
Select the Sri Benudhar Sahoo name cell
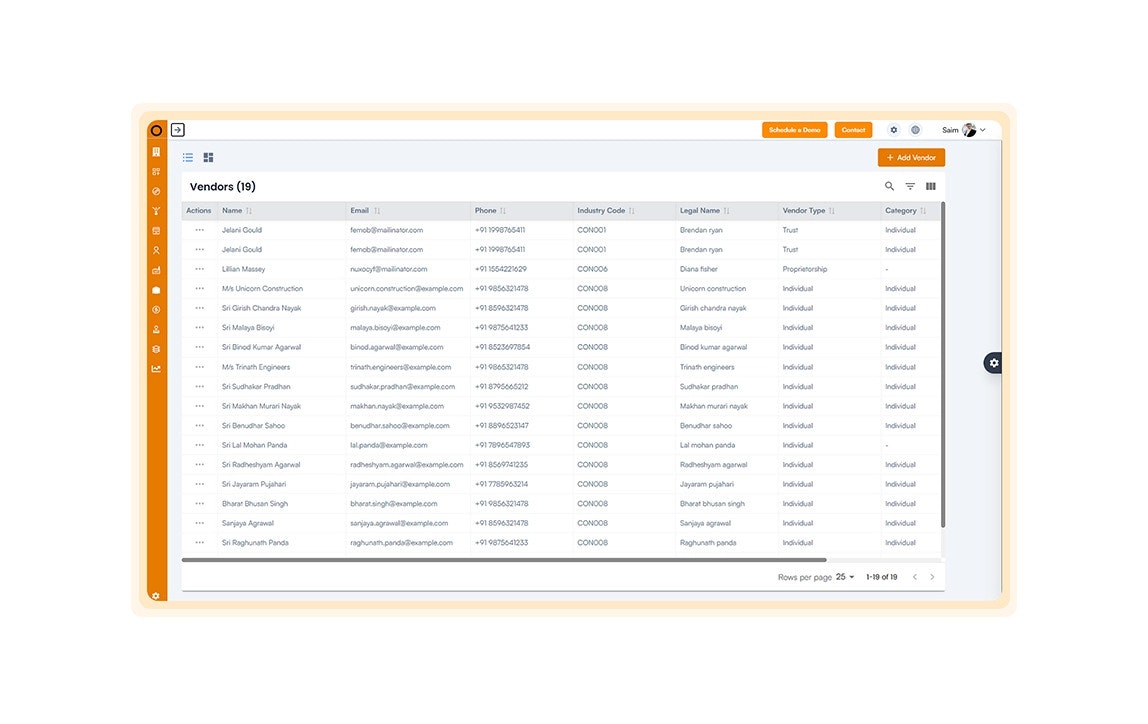tap(253, 426)
